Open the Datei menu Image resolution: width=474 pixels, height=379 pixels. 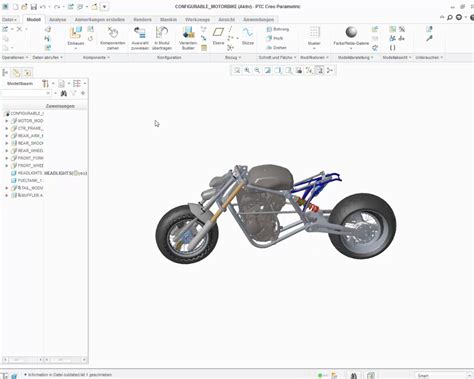click(x=9, y=20)
